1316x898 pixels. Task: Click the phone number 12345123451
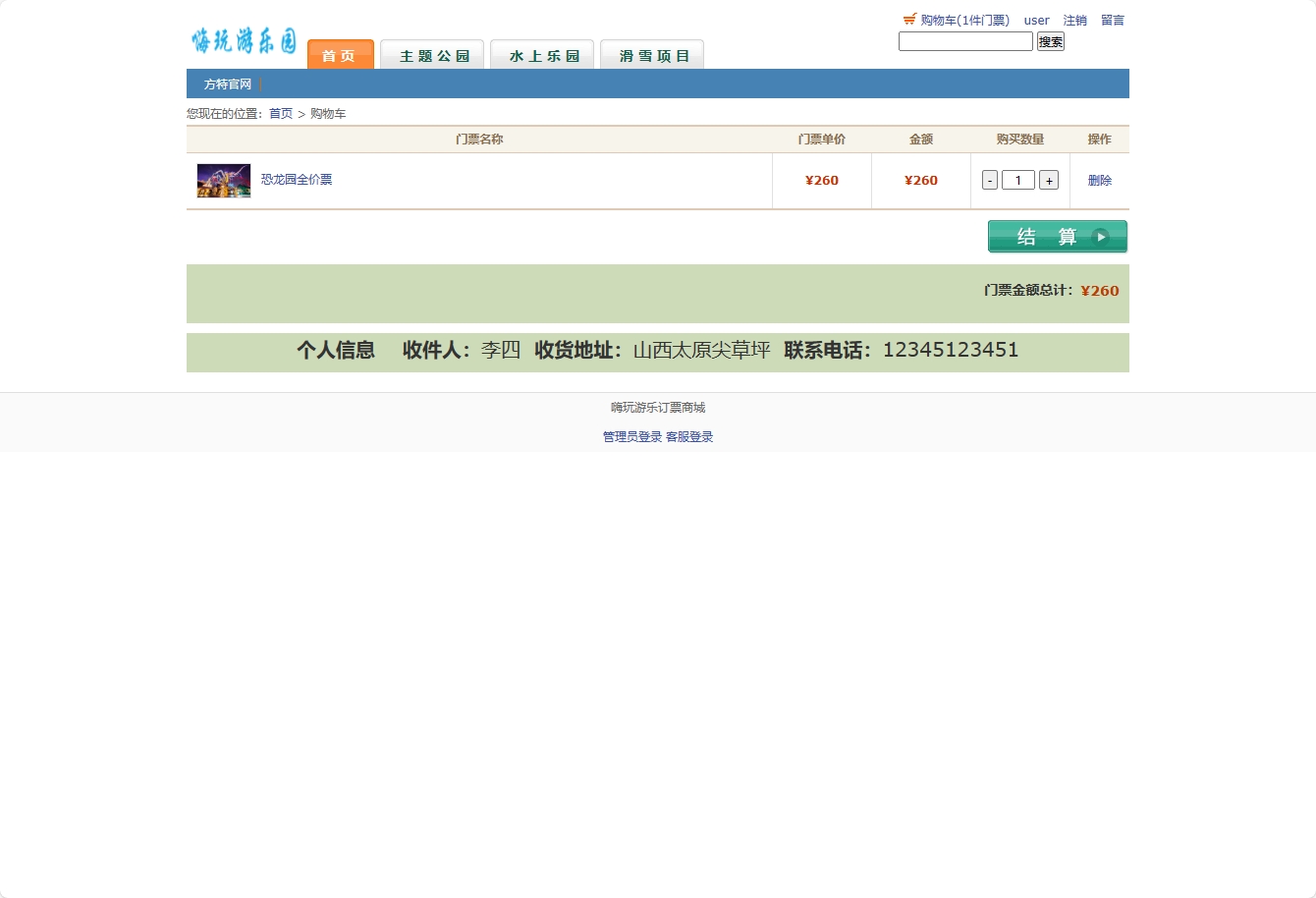[x=951, y=350]
